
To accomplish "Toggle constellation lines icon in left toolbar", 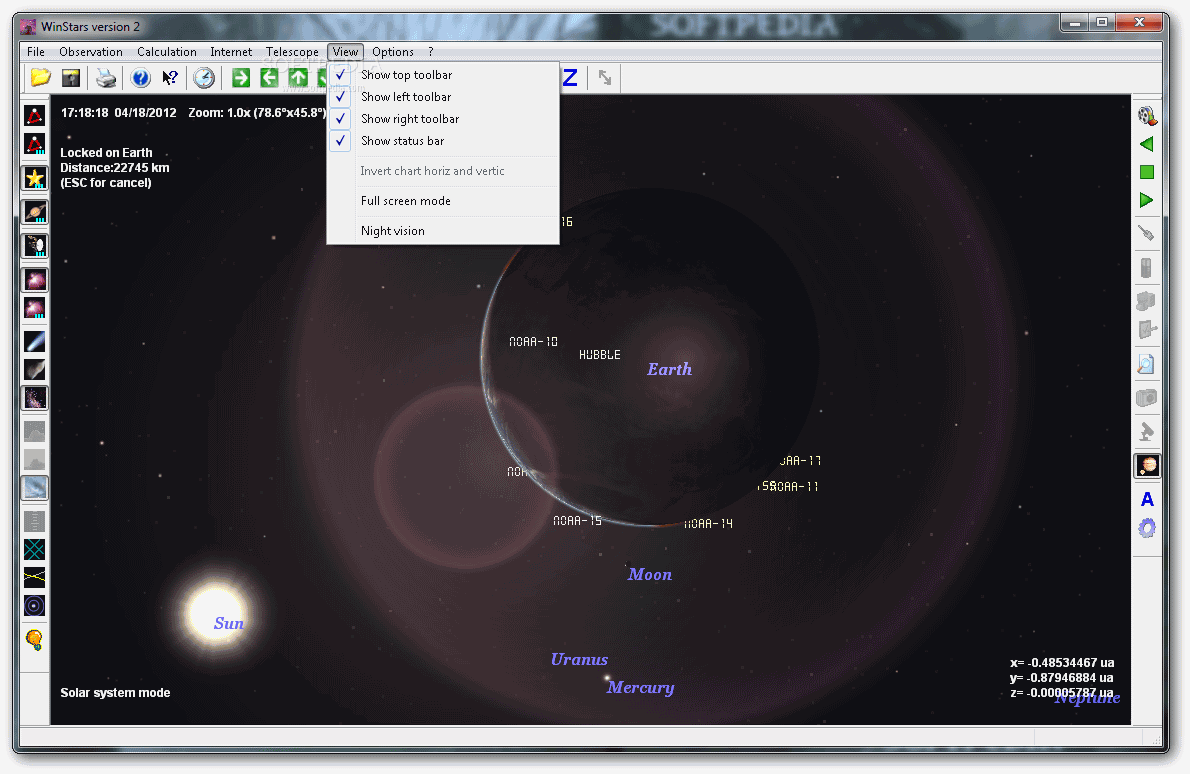I will point(34,115).
